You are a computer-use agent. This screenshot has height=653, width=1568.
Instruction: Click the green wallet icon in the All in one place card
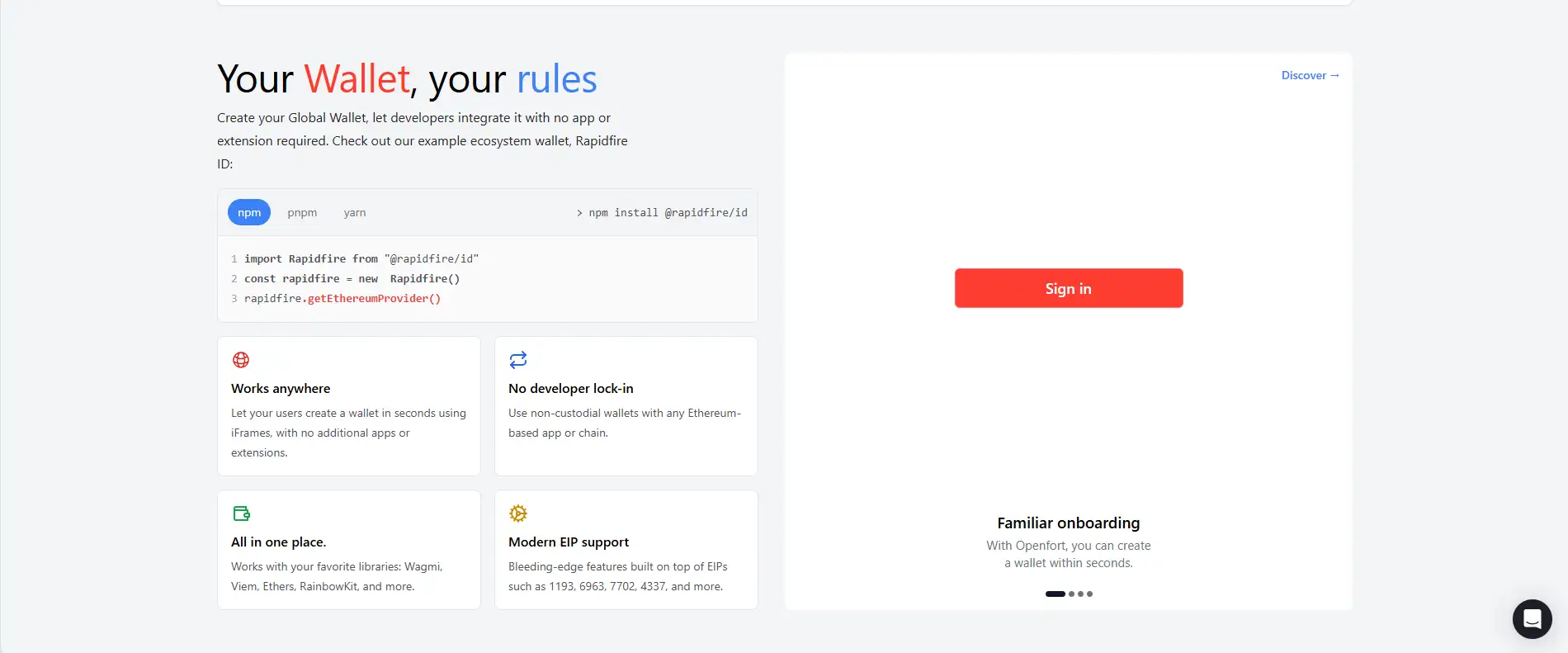[241, 513]
